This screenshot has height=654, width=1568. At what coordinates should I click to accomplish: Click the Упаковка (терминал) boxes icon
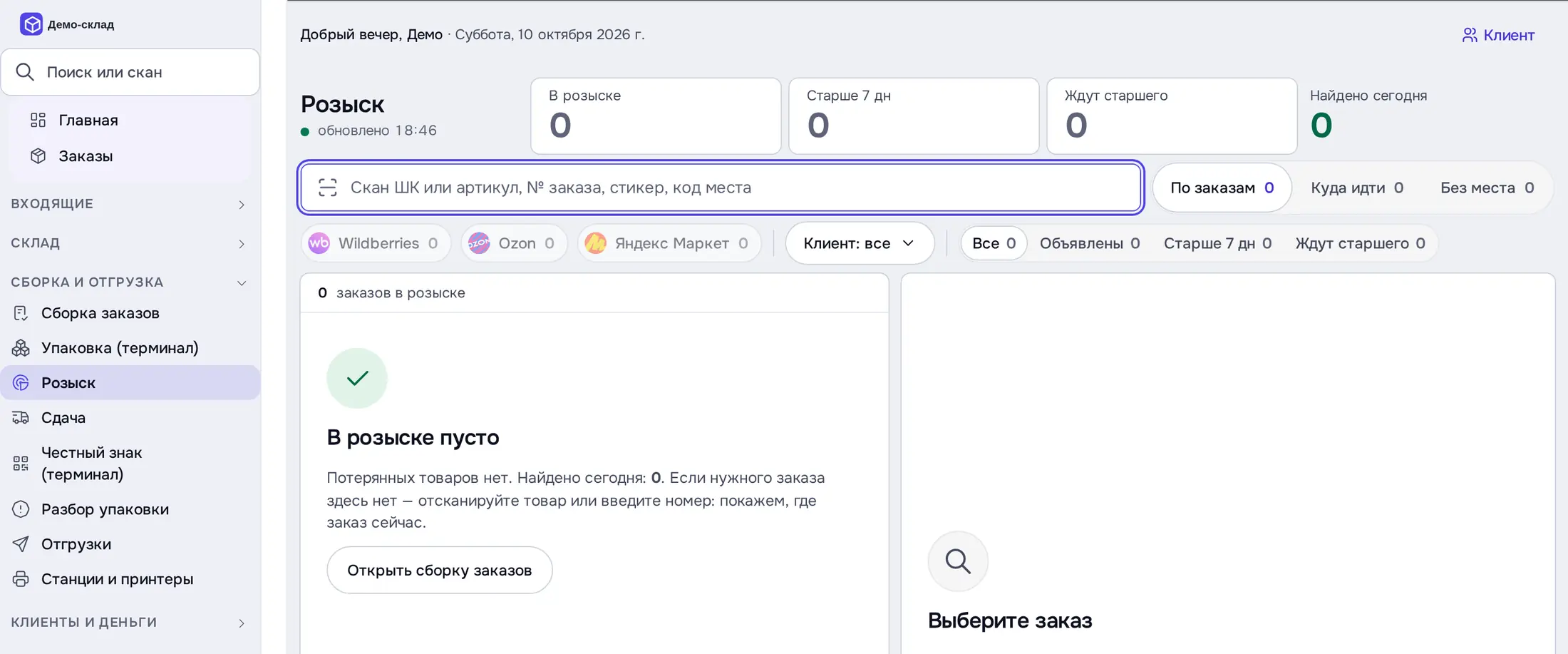pos(21,348)
